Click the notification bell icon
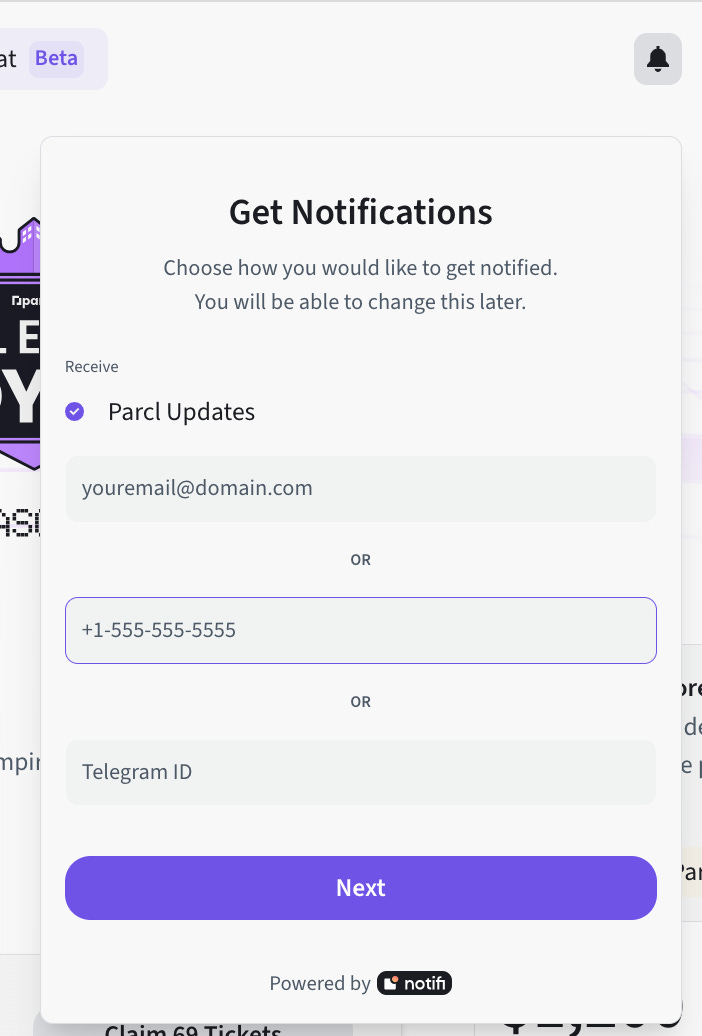Screen dimensions: 702x1036 pyautogui.click(x=657, y=59)
